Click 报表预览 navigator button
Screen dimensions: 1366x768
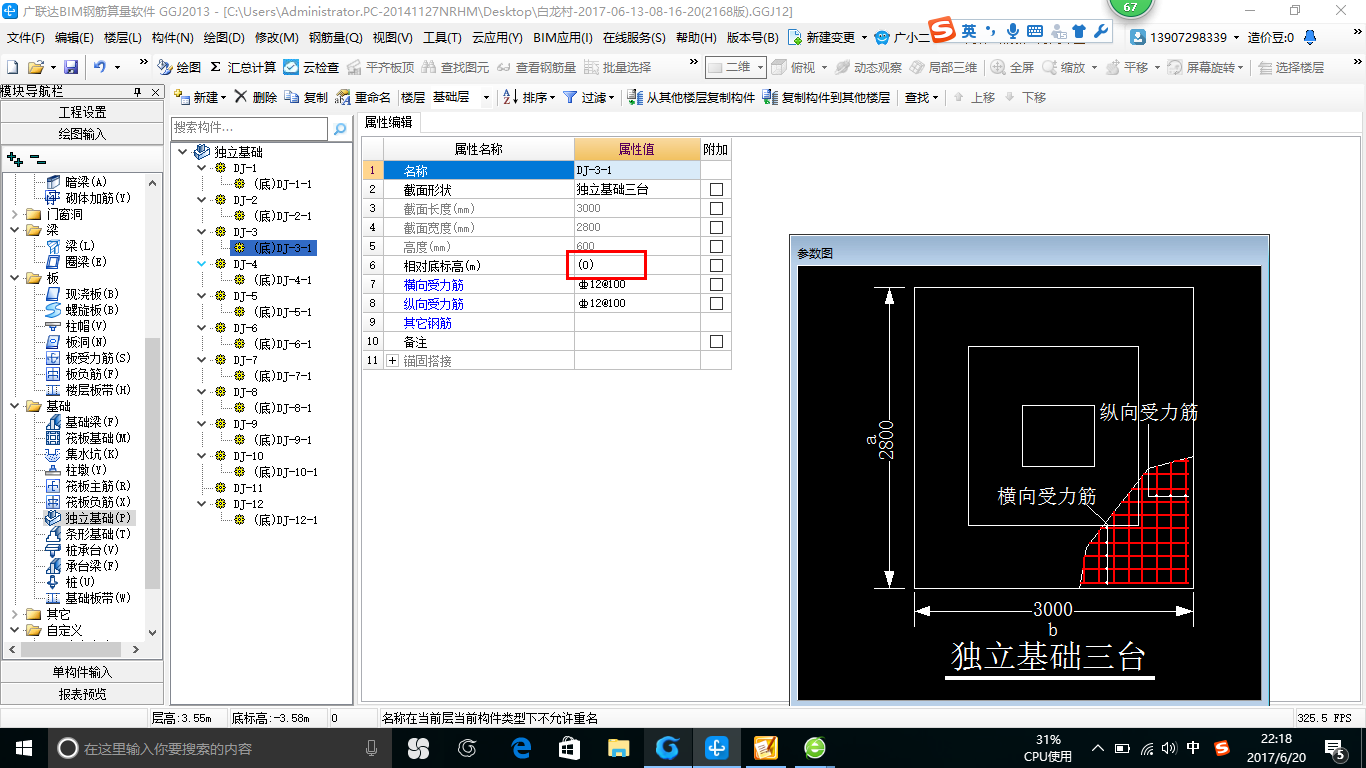(82, 694)
